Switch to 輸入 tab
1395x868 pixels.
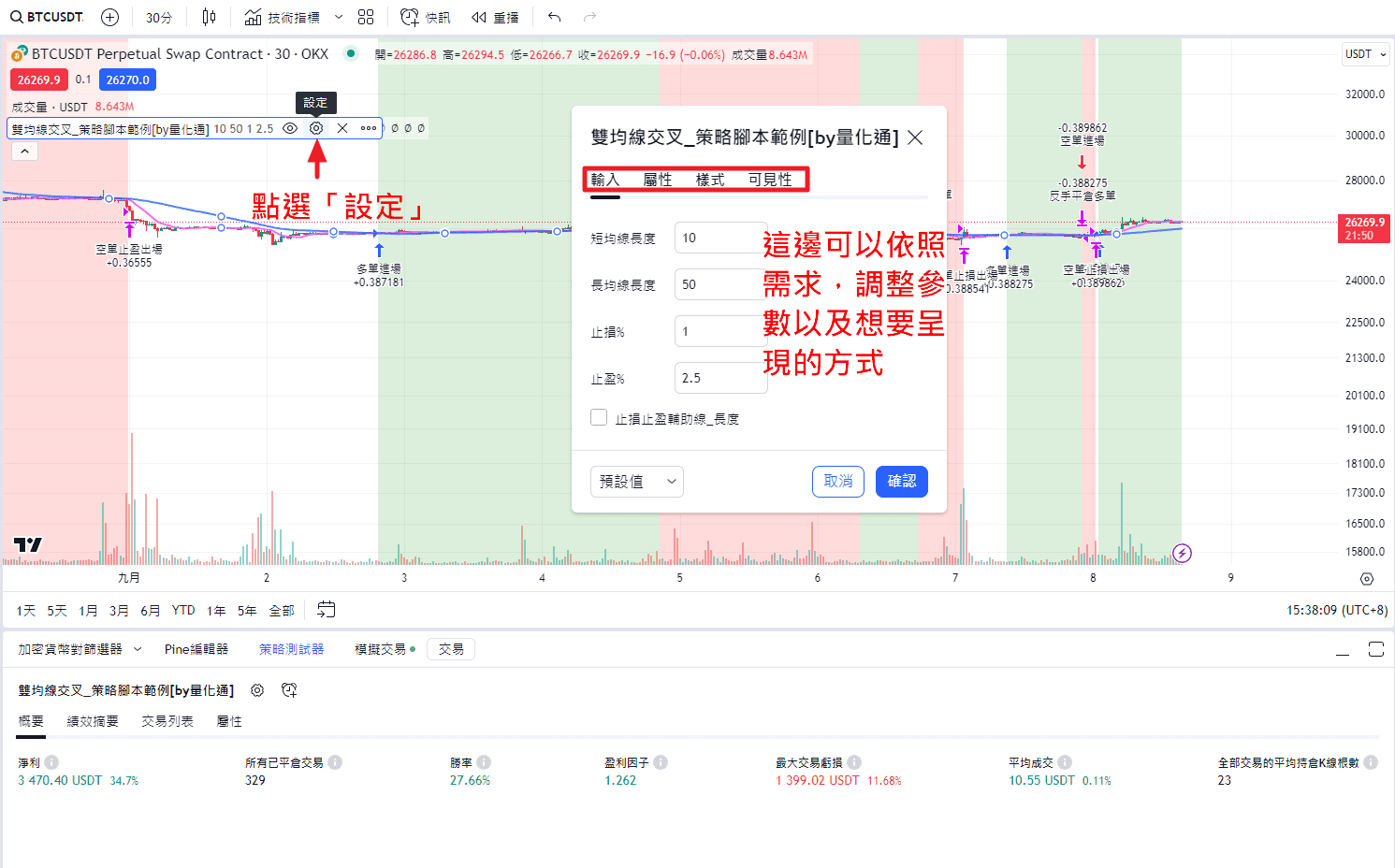click(x=605, y=180)
